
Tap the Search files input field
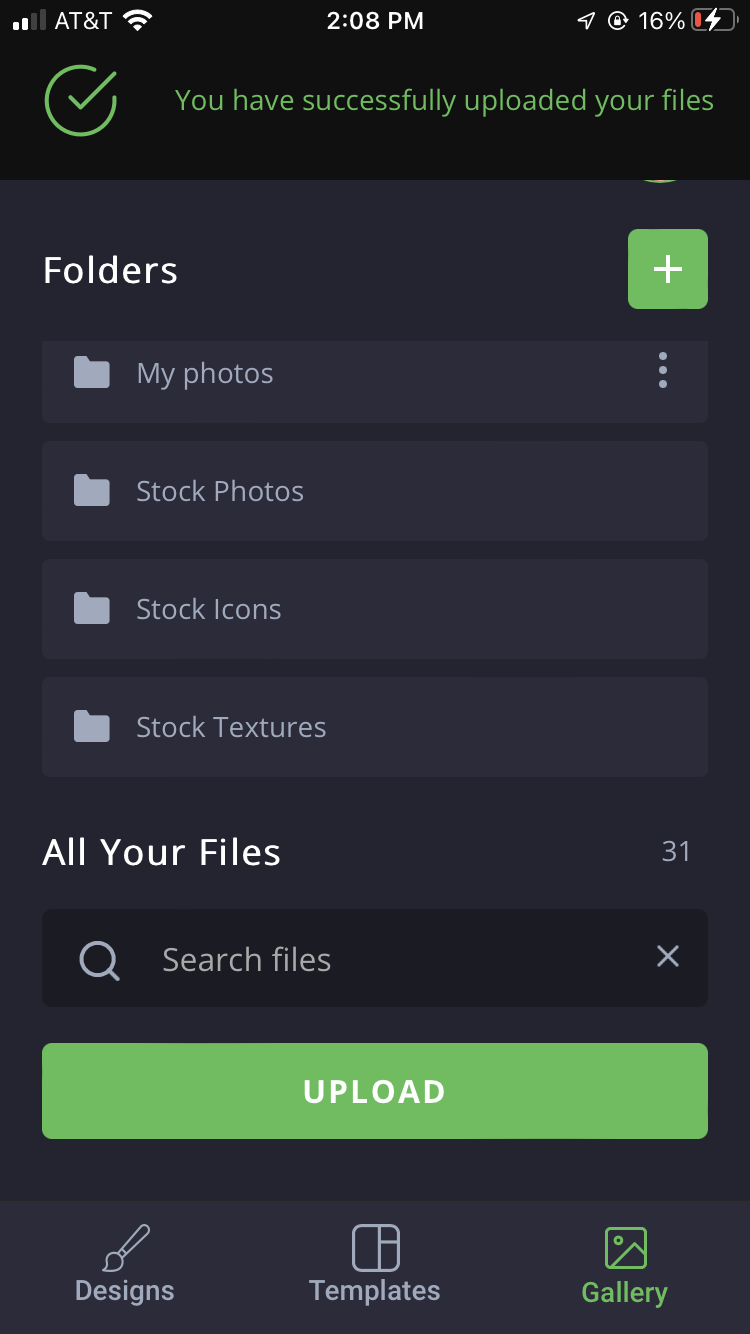coord(375,958)
